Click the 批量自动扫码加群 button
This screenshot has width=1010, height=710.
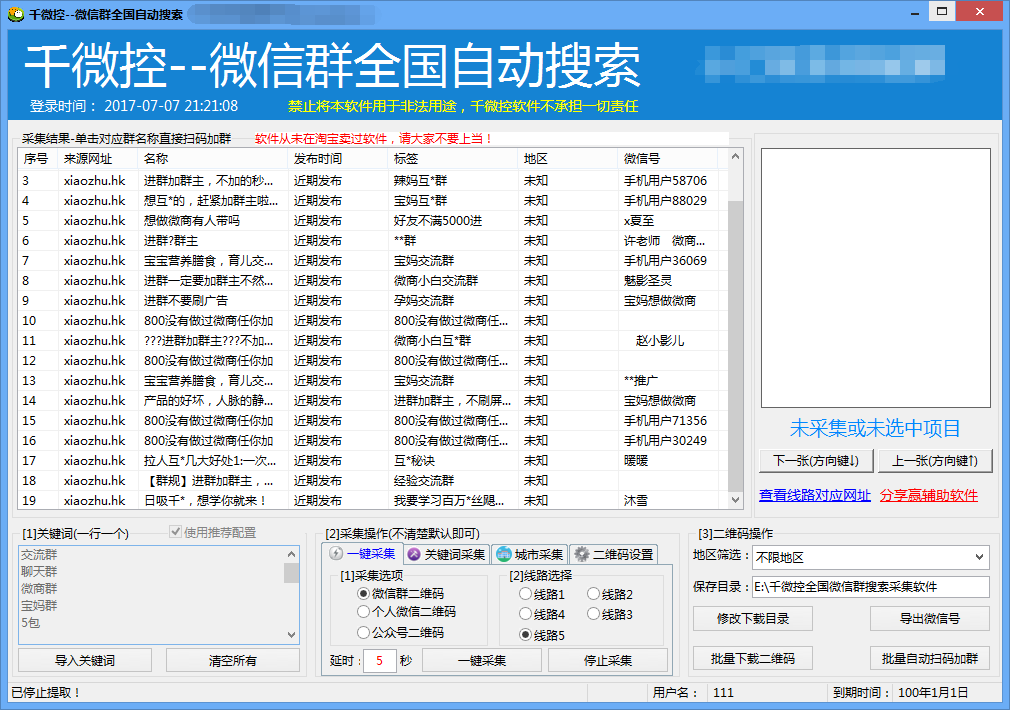click(x=929, y=658)
